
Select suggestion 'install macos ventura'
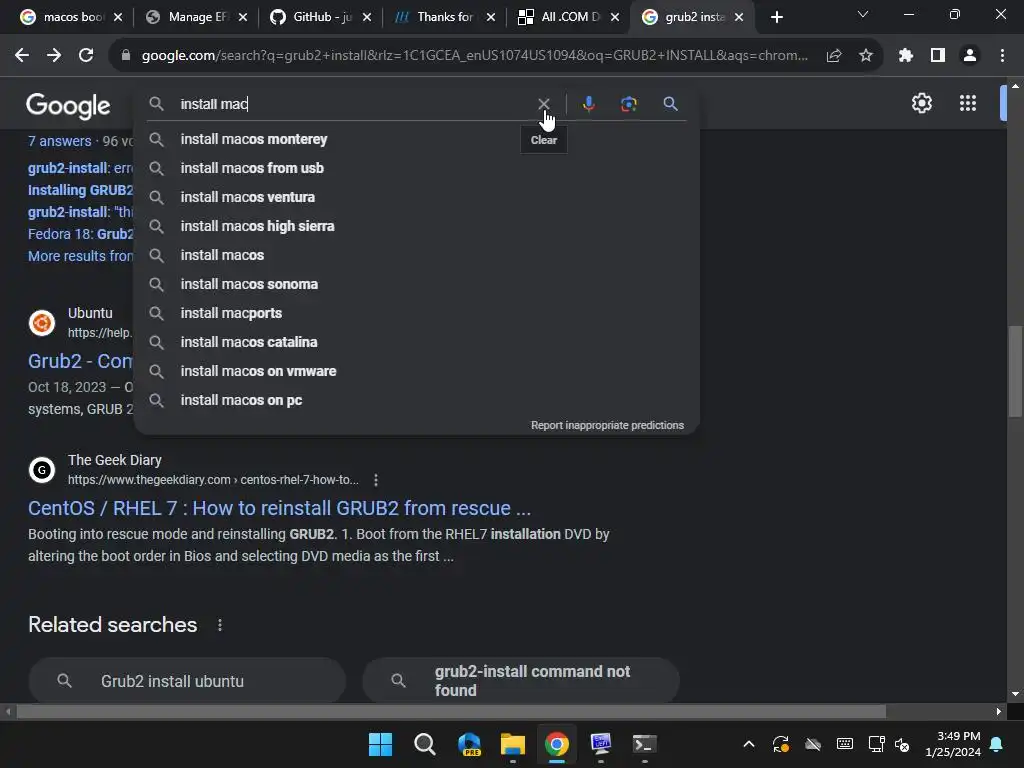click(x=417, y=197)
